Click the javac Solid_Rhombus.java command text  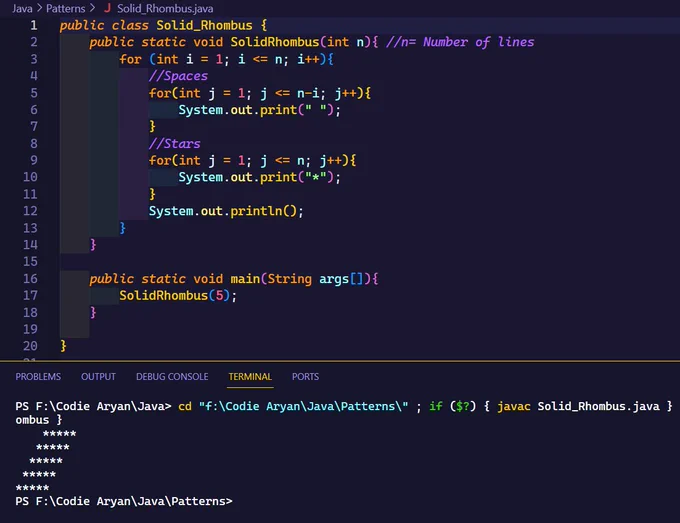(578, 406)
